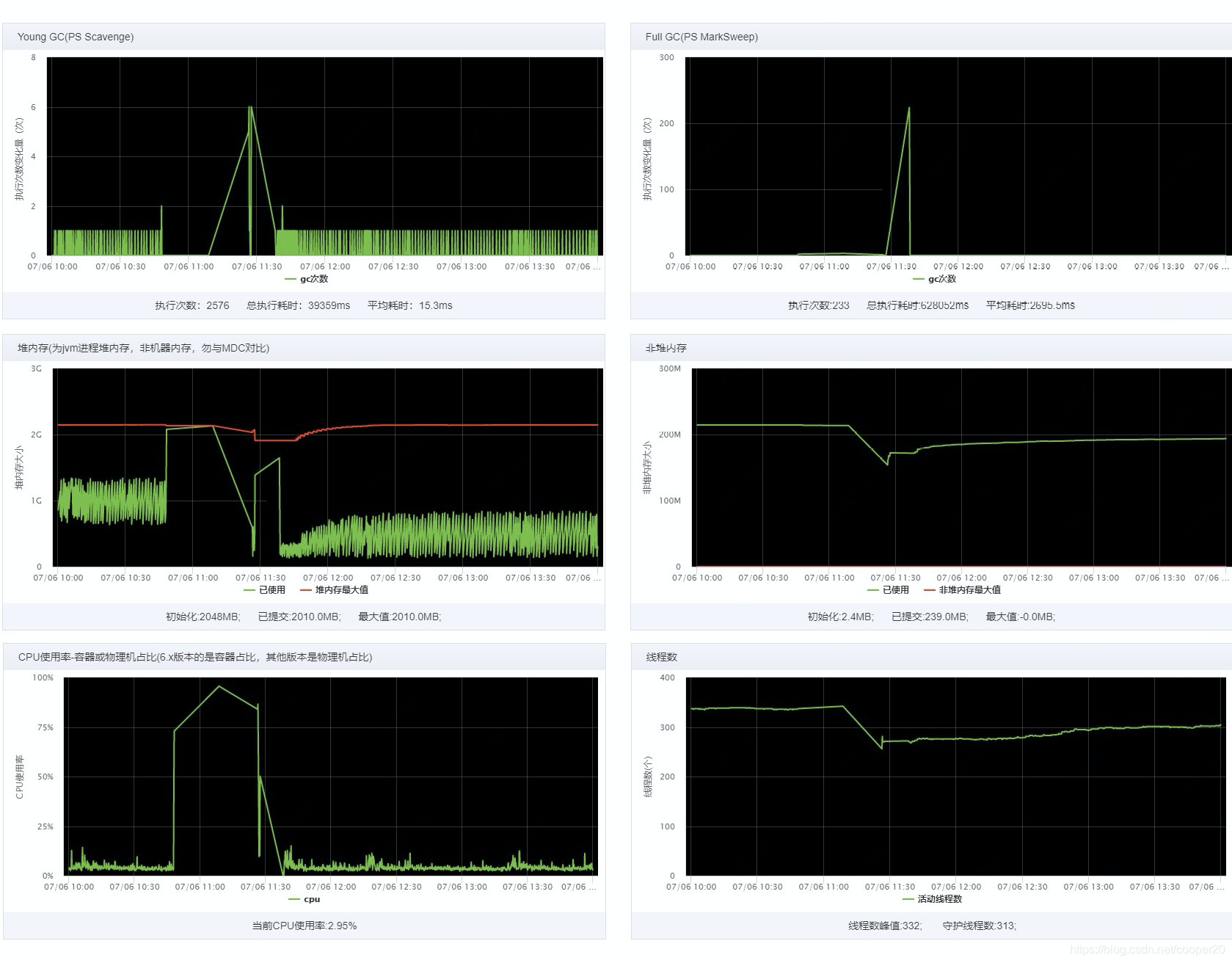This screenshot has height=963, width=1232.
Task: Click the 200 y-axis label in Full GC chart
Action: point(666,123)
